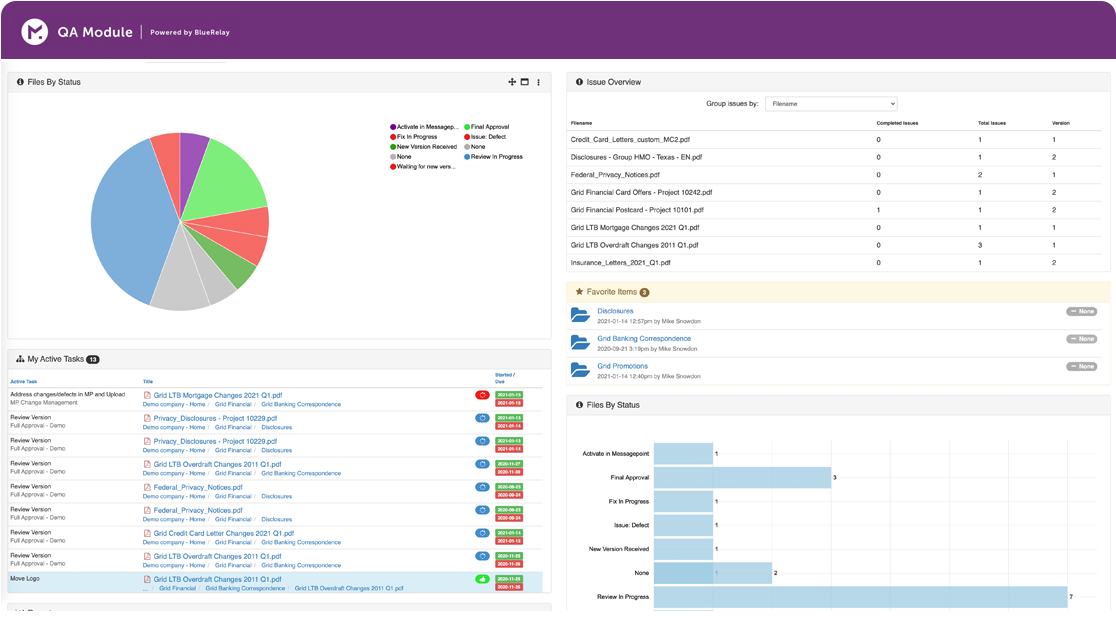This screenshot has width=1116, height=641.
Task: Click 'Address changes/defects in MP and Upload' task
Action: pos(68,394)
